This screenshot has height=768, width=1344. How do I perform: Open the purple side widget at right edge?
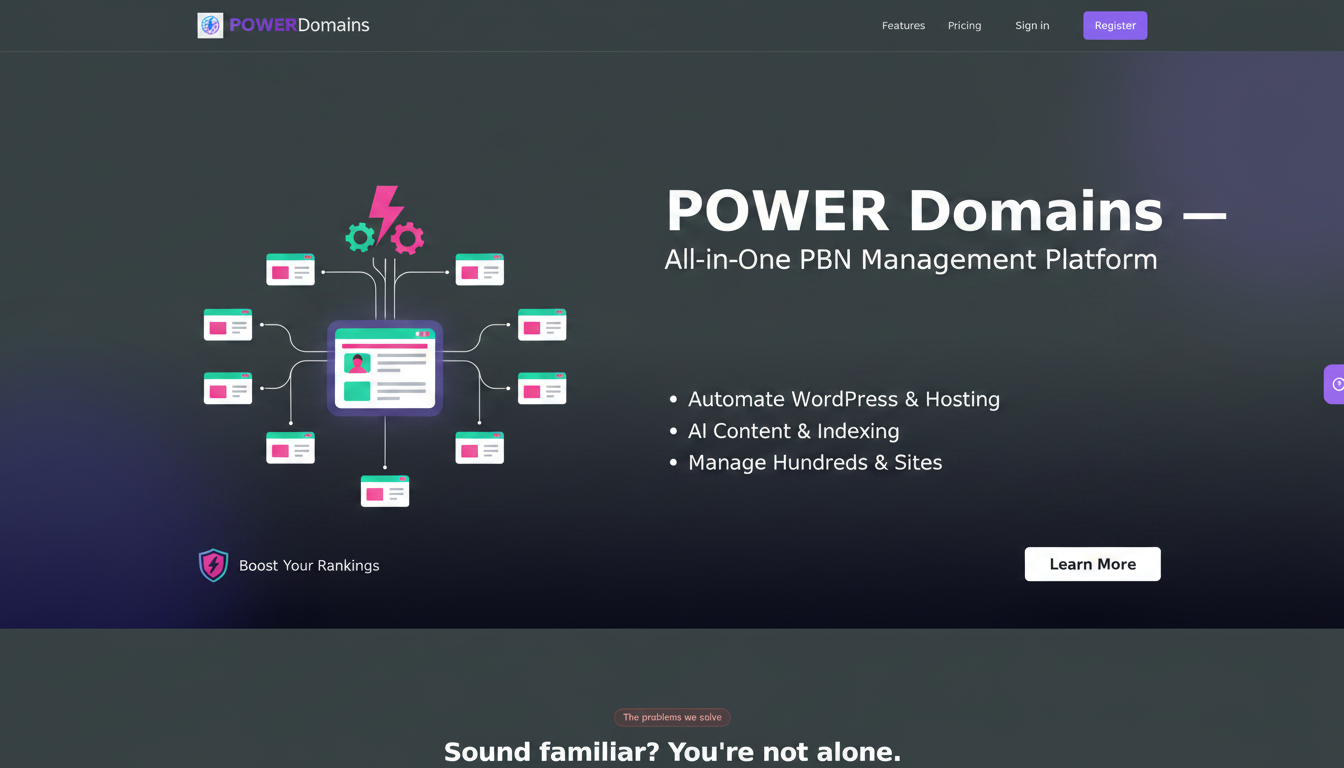(x=1334, y=384)
